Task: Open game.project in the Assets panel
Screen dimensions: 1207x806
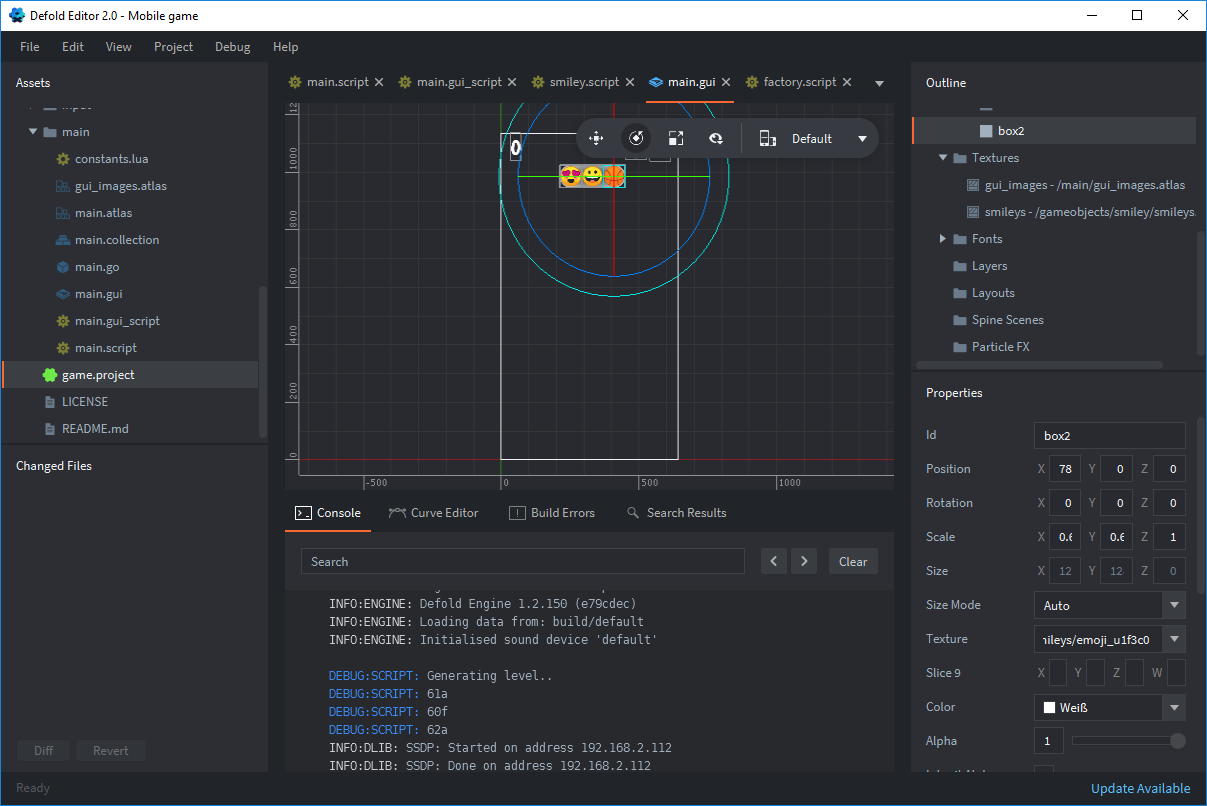Action: 98,375
